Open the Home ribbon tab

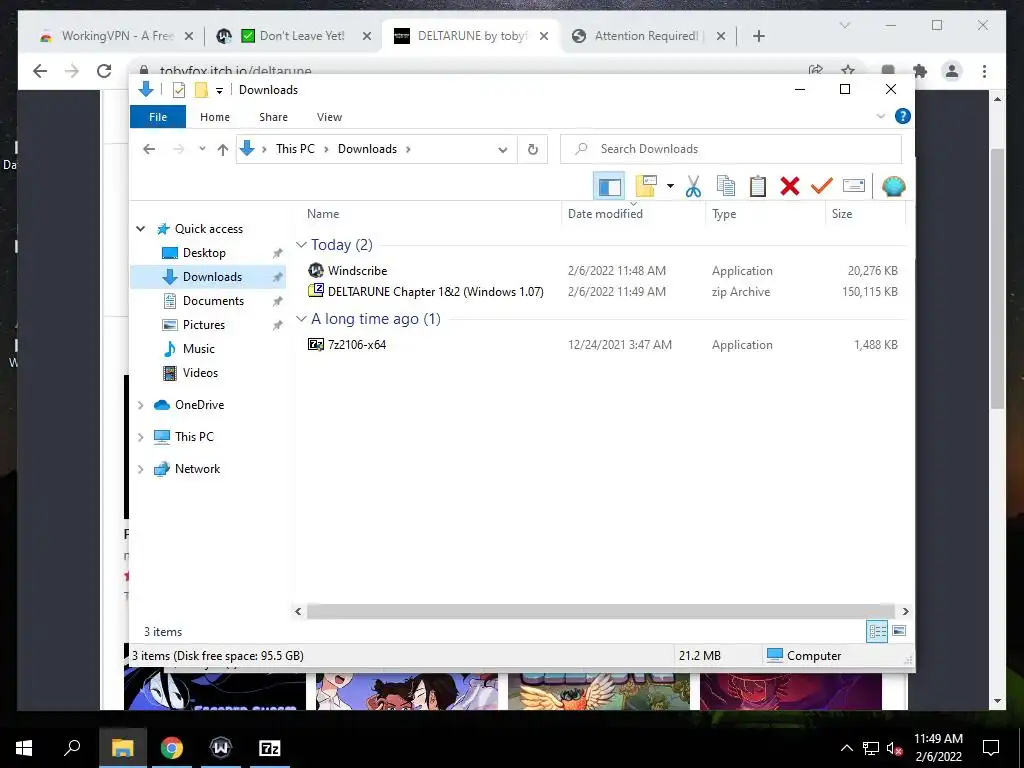point(215,117)
